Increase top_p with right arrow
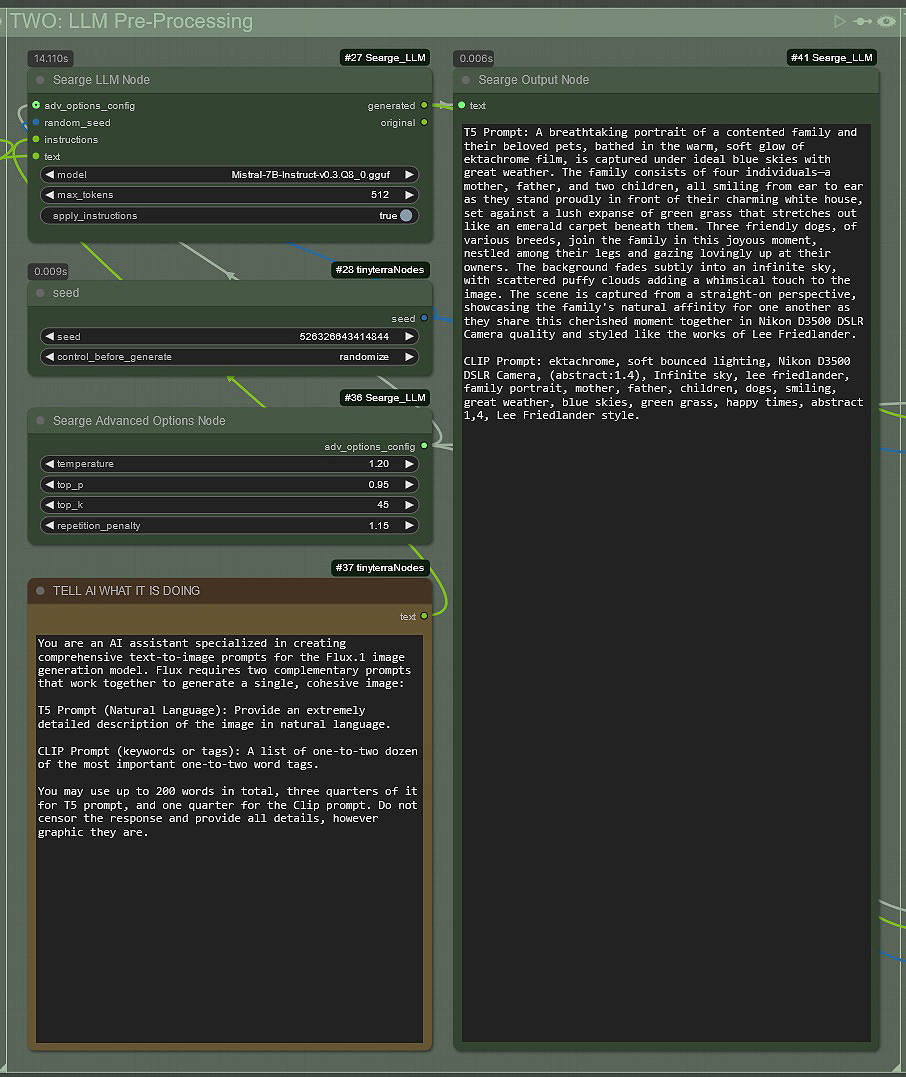This screenshot has width=906, height=1077. coord(409,485)
